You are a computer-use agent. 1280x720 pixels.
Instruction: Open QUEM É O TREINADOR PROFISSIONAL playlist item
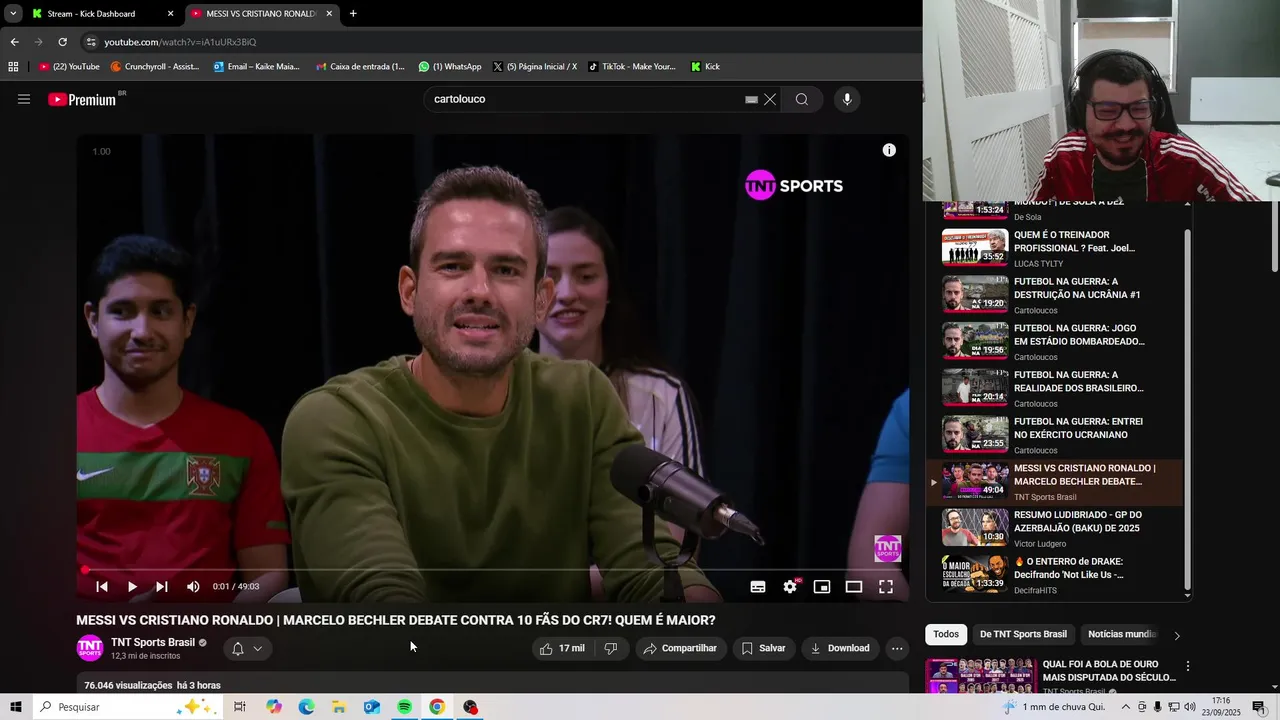(1055, 248)
